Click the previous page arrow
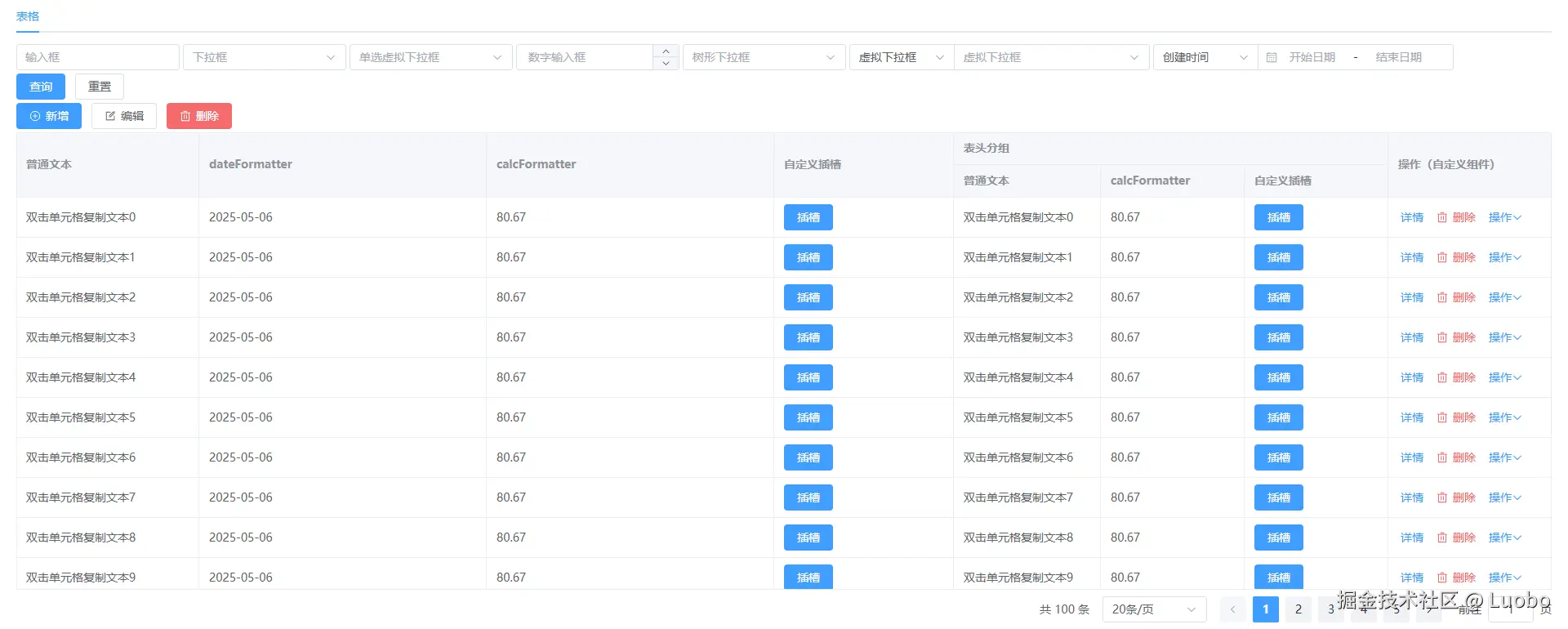Screen dimensions: 1568x629 point(1233,609)
